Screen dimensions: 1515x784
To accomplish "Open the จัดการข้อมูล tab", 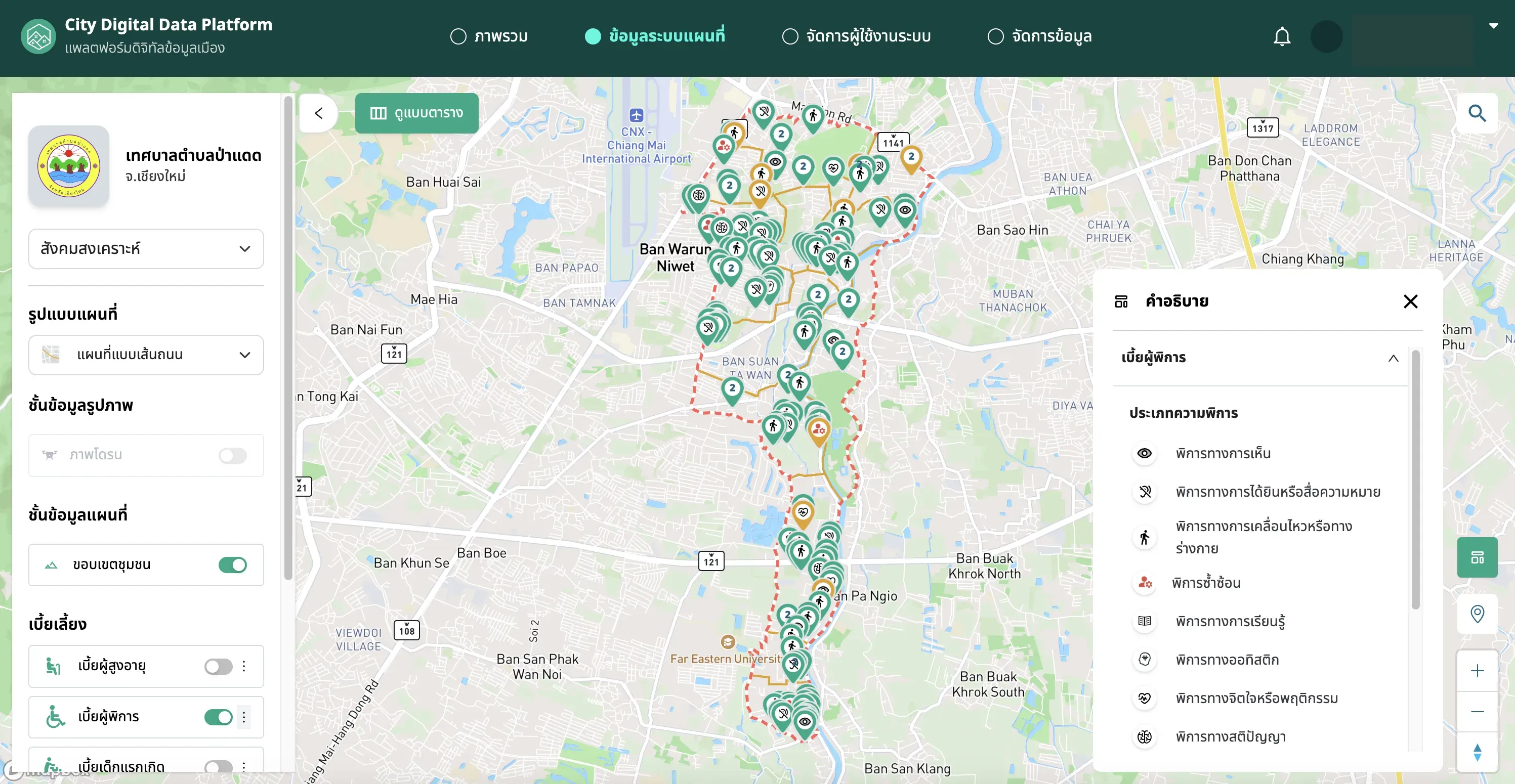I will [1039, 36].
